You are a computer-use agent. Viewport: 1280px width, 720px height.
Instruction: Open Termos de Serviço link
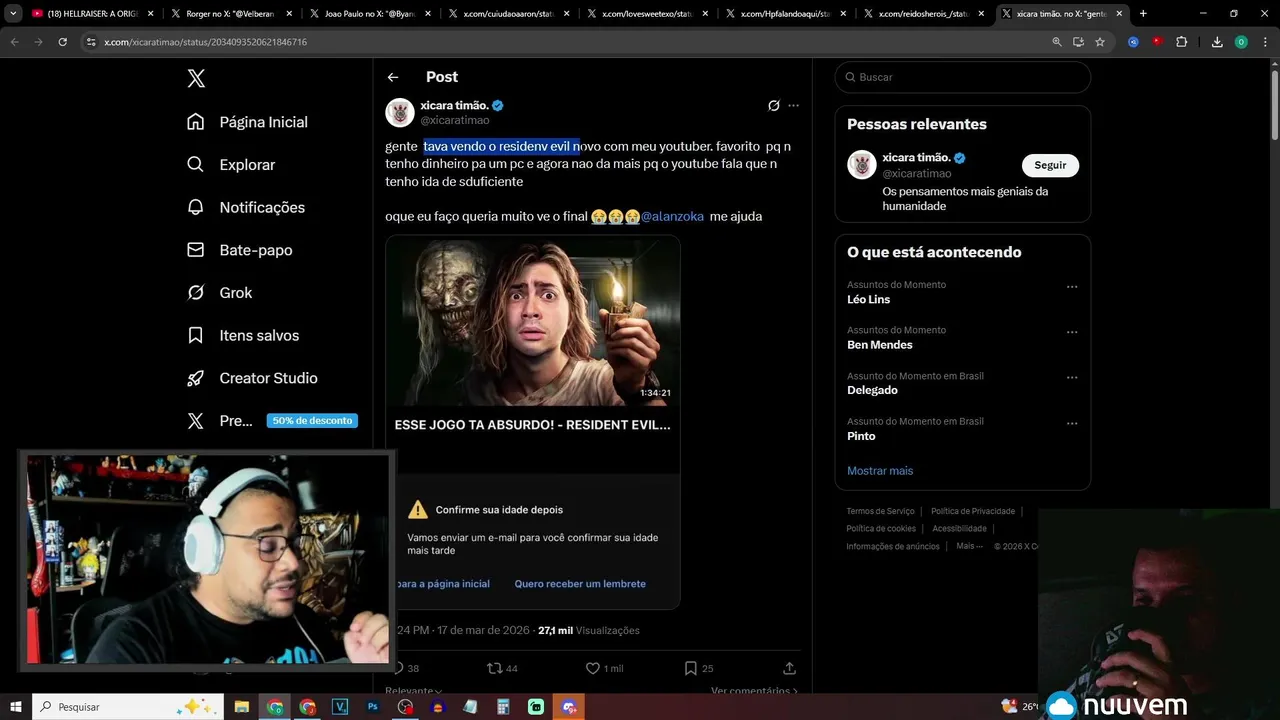881,511
